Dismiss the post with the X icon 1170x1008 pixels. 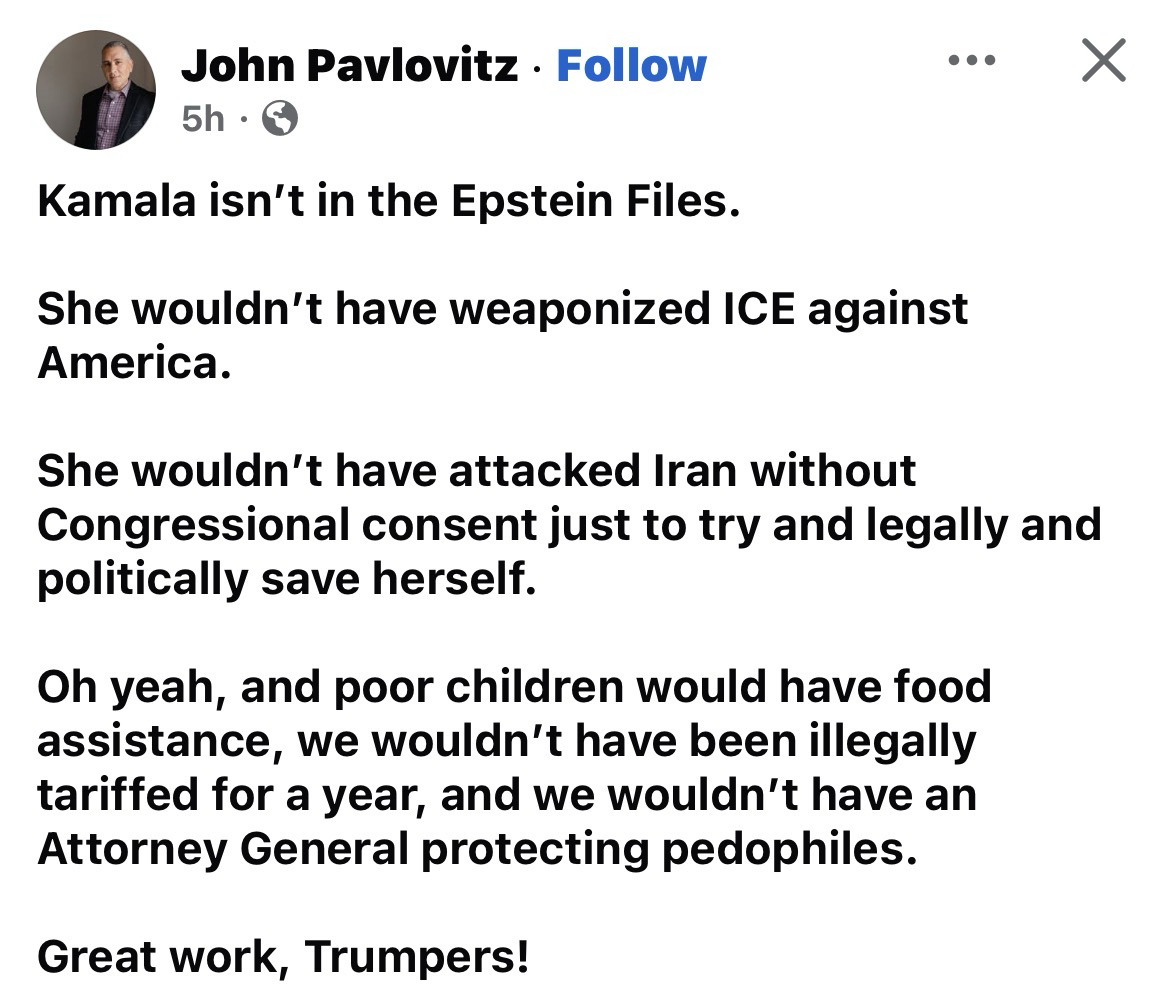coord(1103,61)
